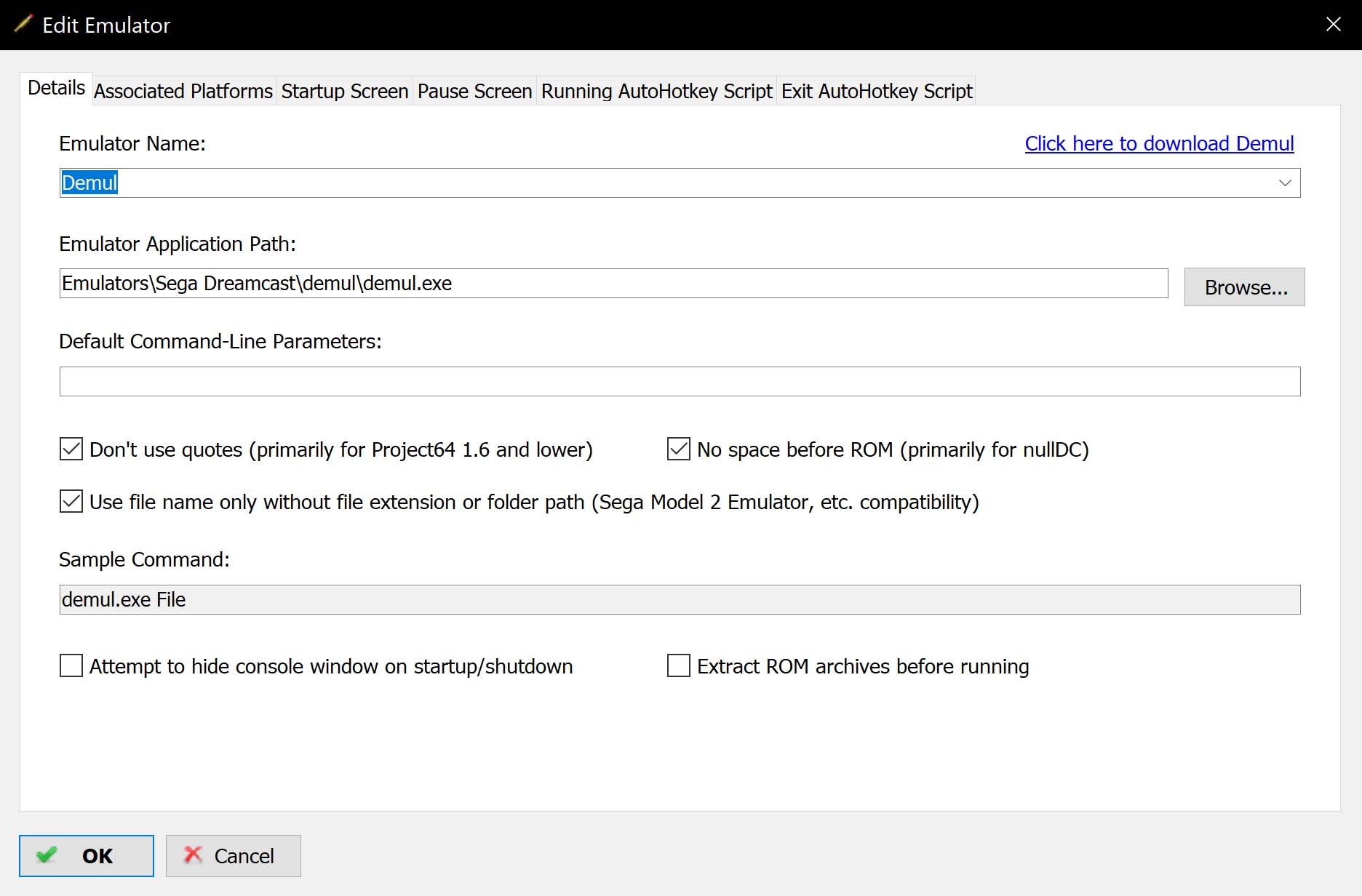This screenshot has width=1362, height=896.
Task: Click the Cancel button
Action: (x=233, y=856)
